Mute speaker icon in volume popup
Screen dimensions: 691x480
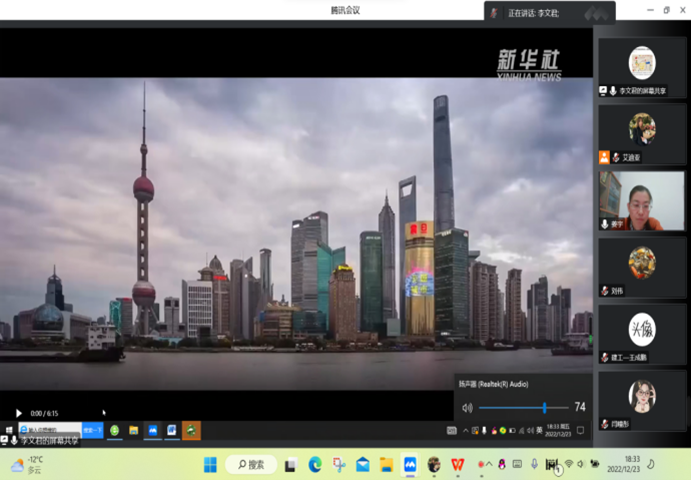(467, 408)
